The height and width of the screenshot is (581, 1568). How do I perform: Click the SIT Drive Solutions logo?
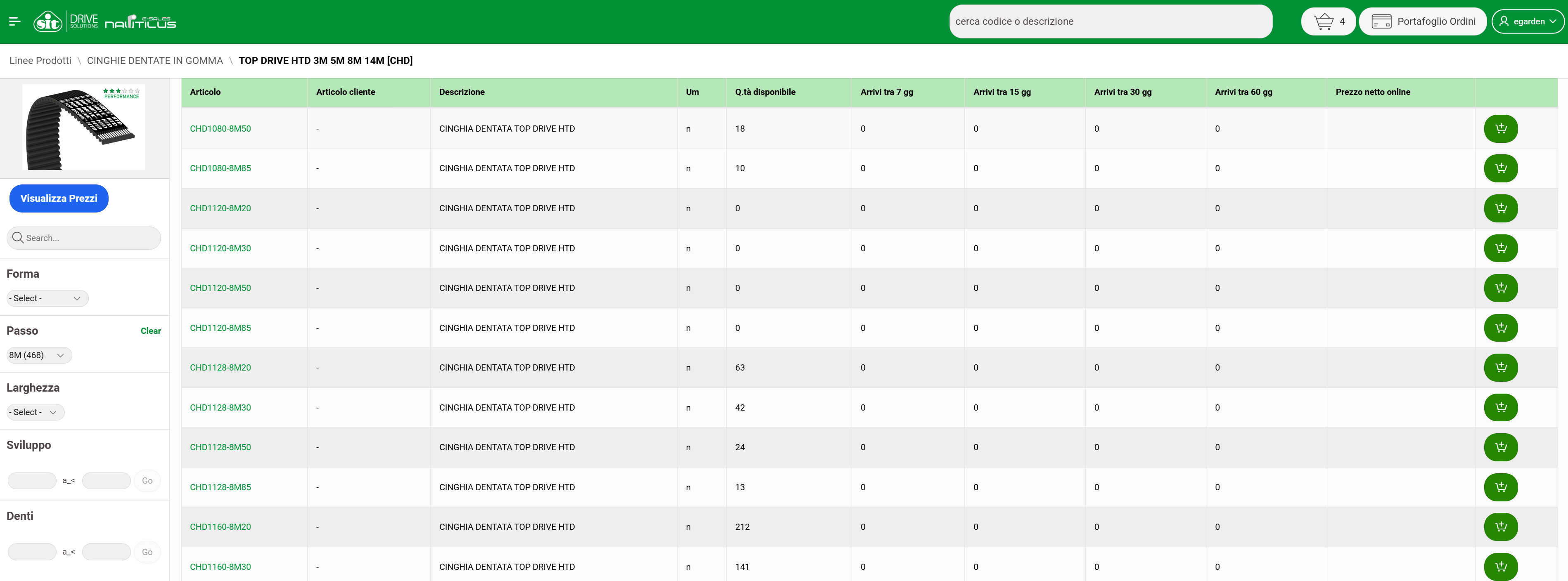65,22
